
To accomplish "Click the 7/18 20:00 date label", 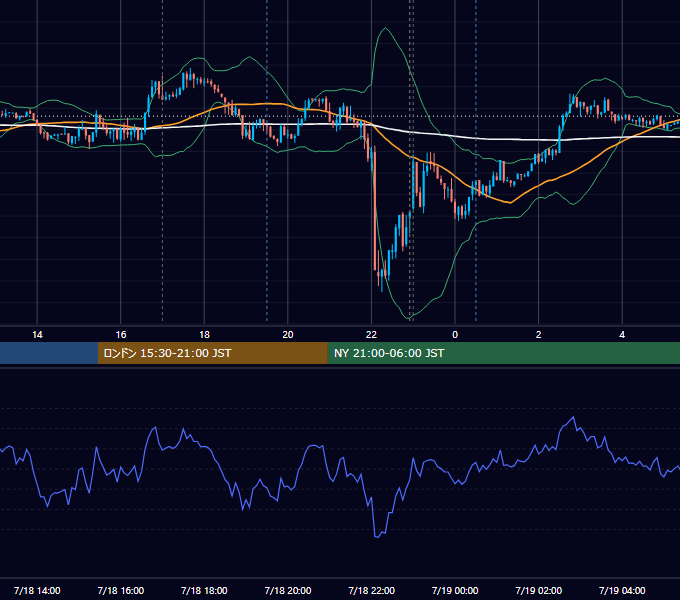I will pos(288,590).
